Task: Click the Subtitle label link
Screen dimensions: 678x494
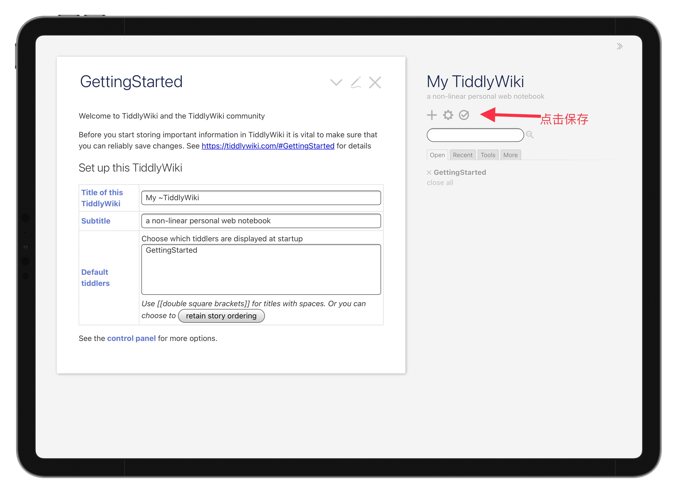Action: click(96, 221)
